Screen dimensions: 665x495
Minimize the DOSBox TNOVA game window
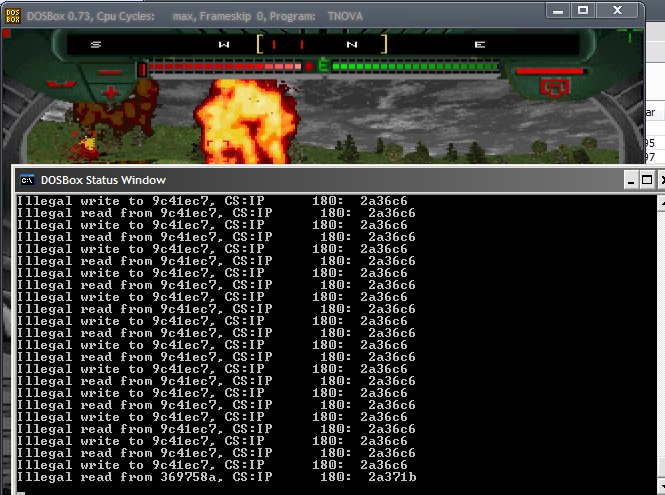(558, 11)
